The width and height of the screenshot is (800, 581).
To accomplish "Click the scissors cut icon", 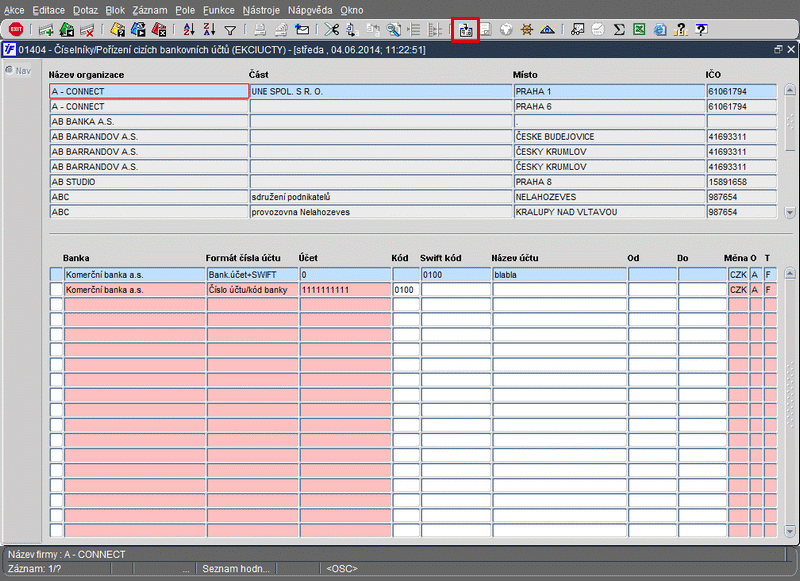I will pyautogui.click(x=331, y=30).
